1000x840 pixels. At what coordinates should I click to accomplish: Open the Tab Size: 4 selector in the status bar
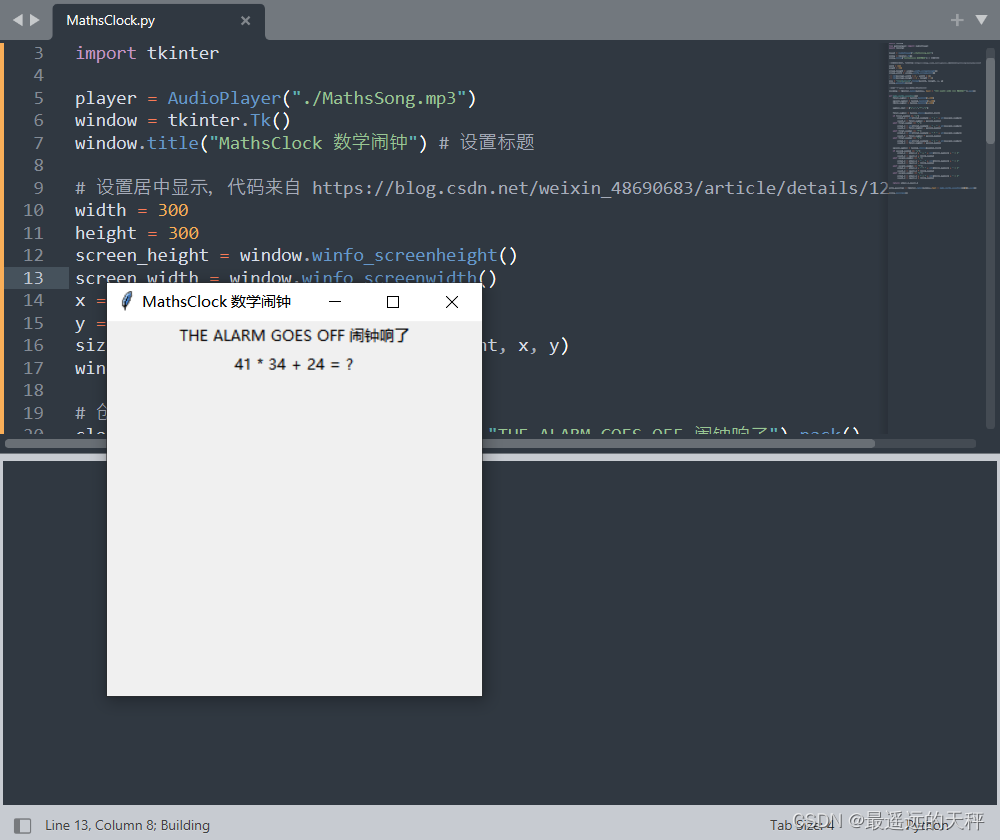point(801,825)
